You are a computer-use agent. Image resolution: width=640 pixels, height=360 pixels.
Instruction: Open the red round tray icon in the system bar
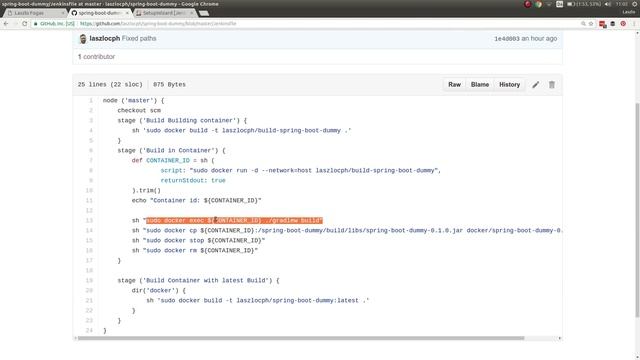[x=527, y=4]
